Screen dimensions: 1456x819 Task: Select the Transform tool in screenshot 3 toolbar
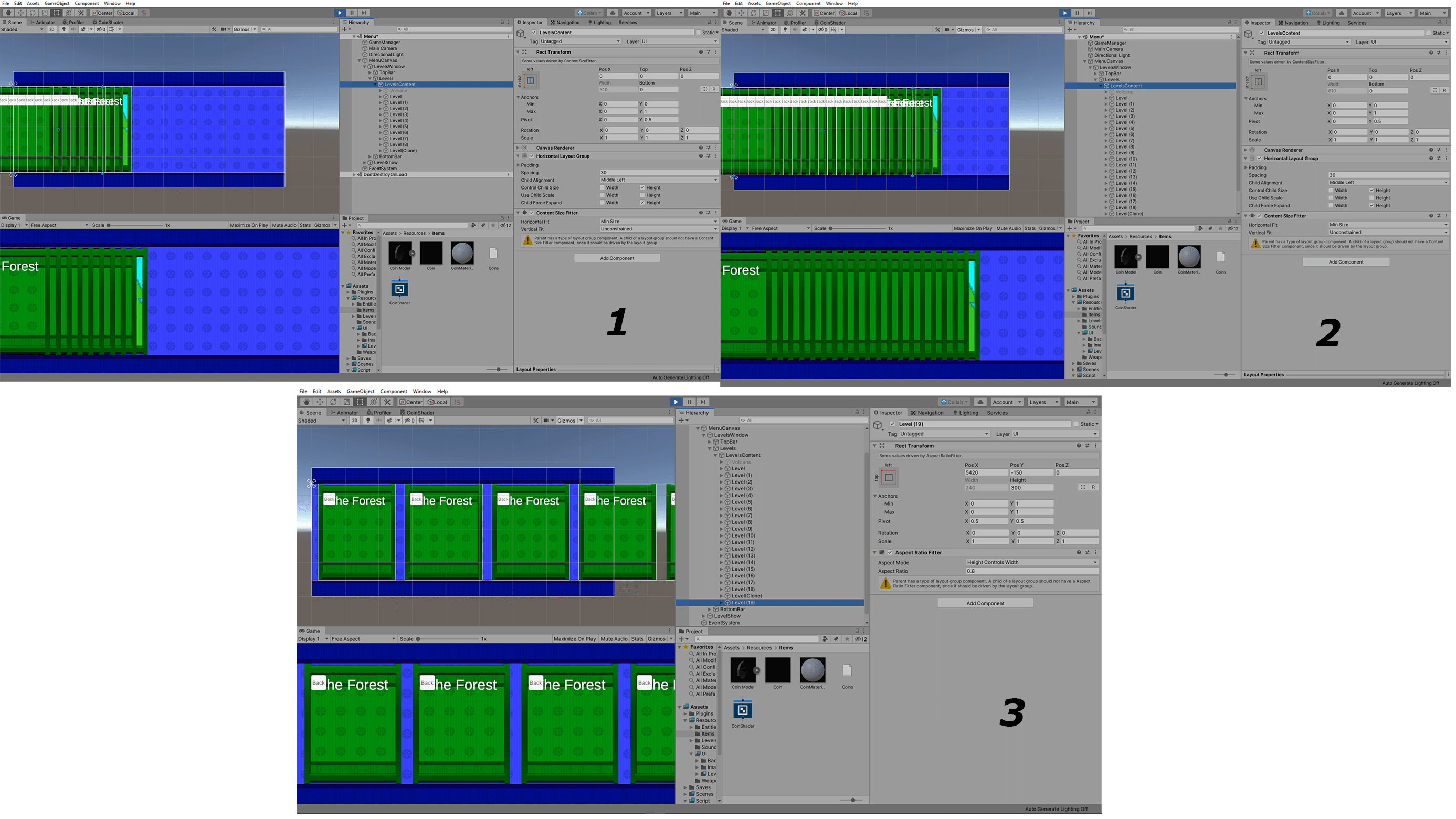(x=374, y=402)
